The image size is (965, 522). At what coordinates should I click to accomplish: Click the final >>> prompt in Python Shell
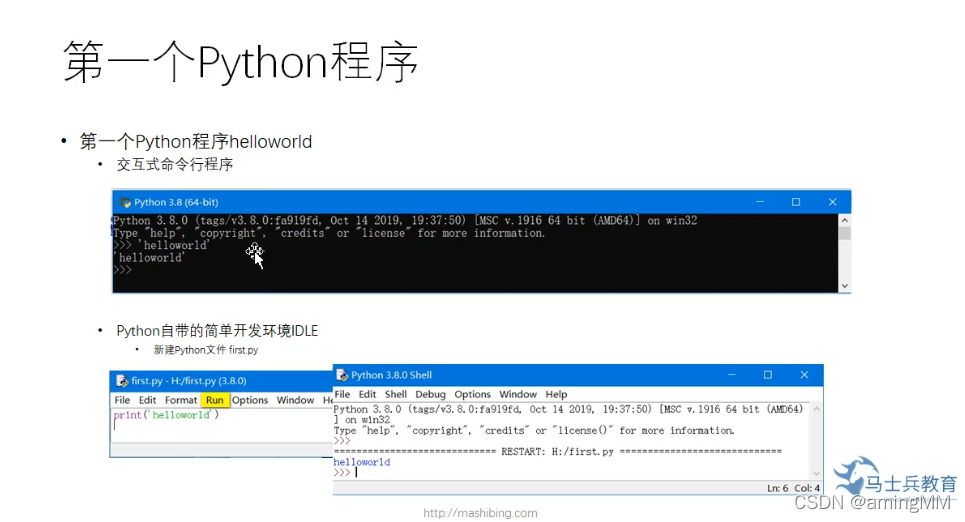coord(342,472)
